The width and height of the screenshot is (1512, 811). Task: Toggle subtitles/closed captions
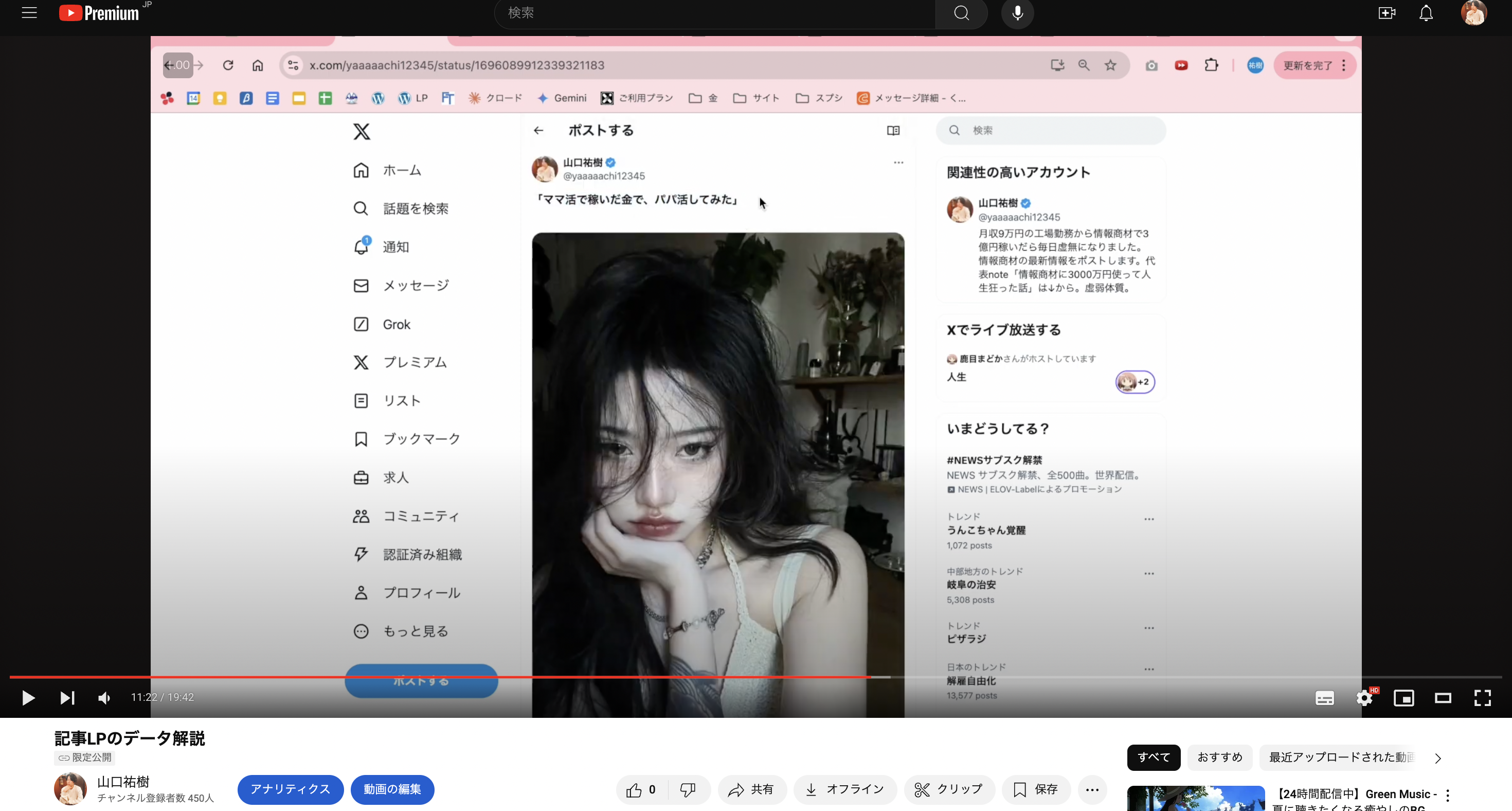pyautogui.click(x=1324, y=698)
